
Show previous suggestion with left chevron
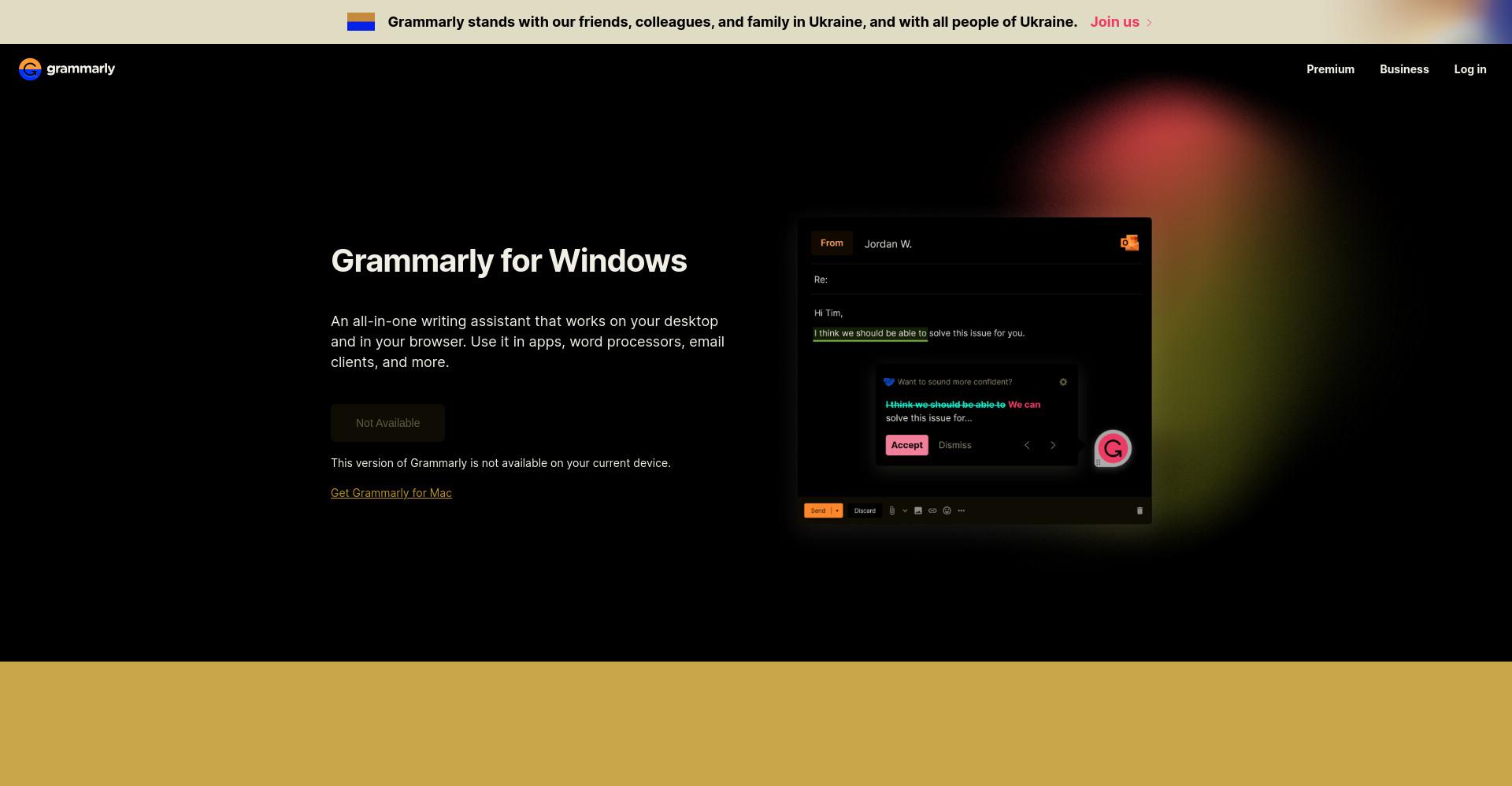(x=1027, y=446)
